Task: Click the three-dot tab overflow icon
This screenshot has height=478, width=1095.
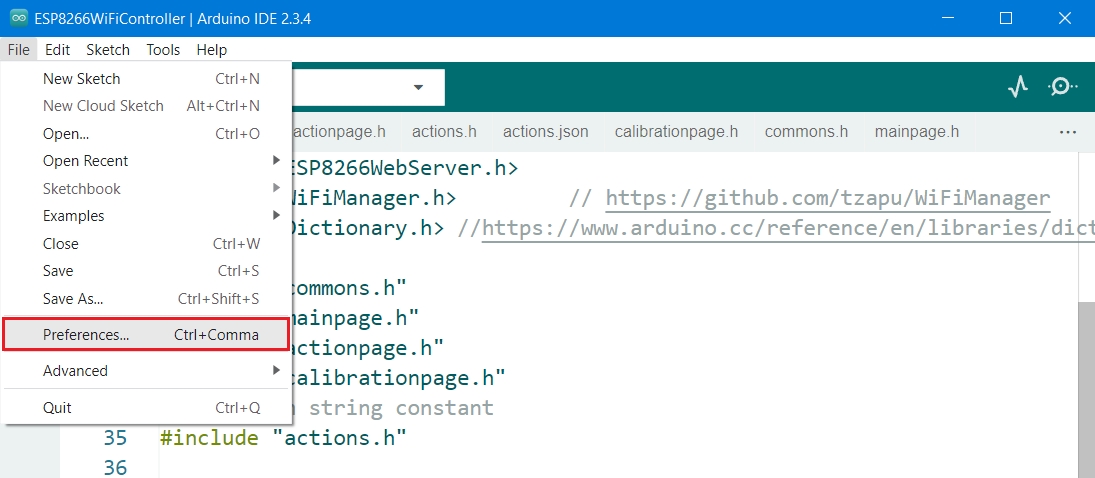Action: pos(1067,132)
